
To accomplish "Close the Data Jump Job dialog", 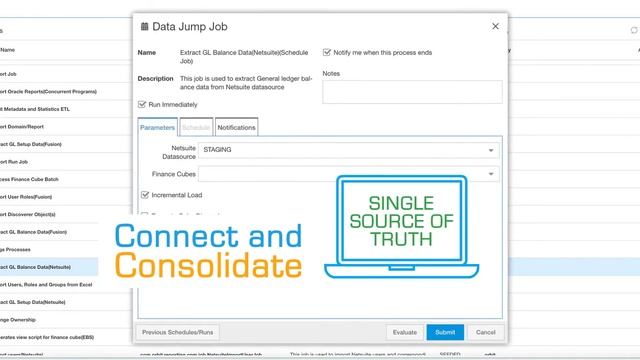I will click(495, 26).
